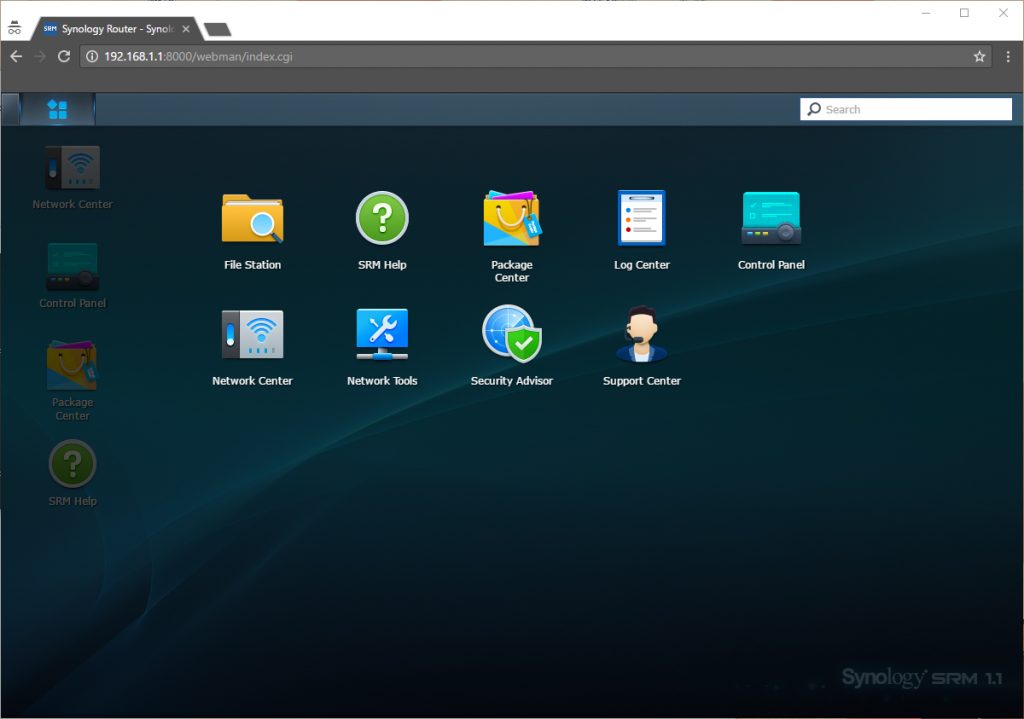Click the dimmed SRM Help desktop shortcut
The height and width of the screenshot is (719, 1024).
coord(72,473)
